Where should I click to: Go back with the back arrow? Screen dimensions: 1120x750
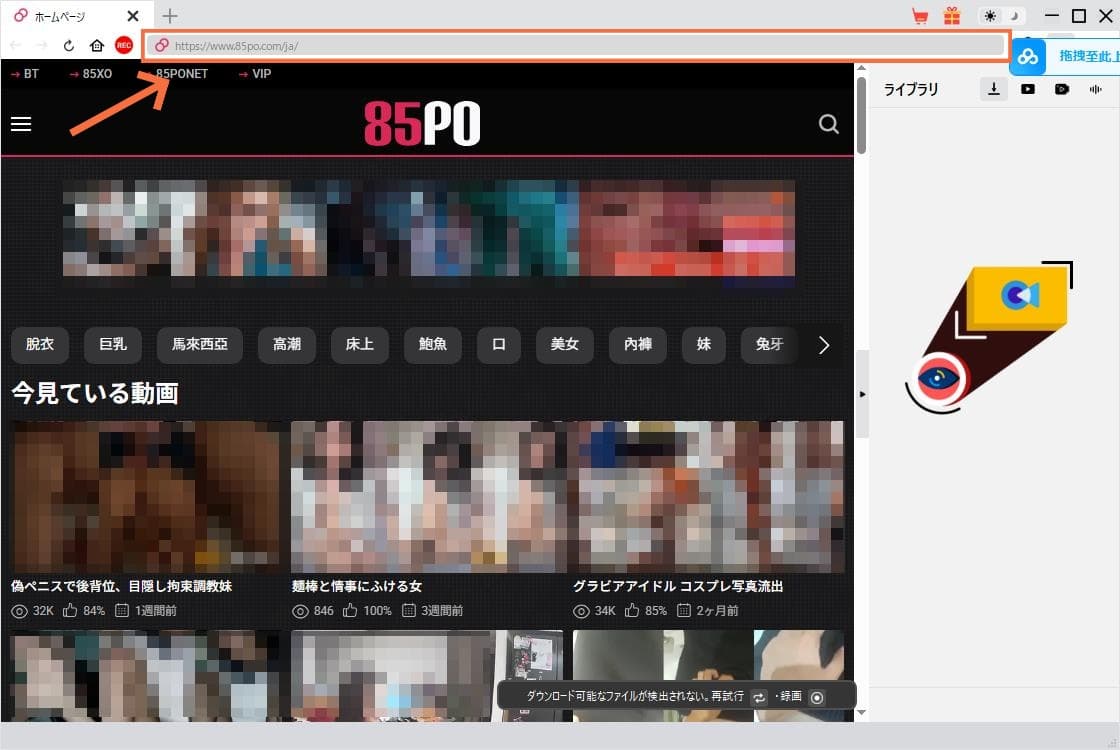tap(15, 46)
